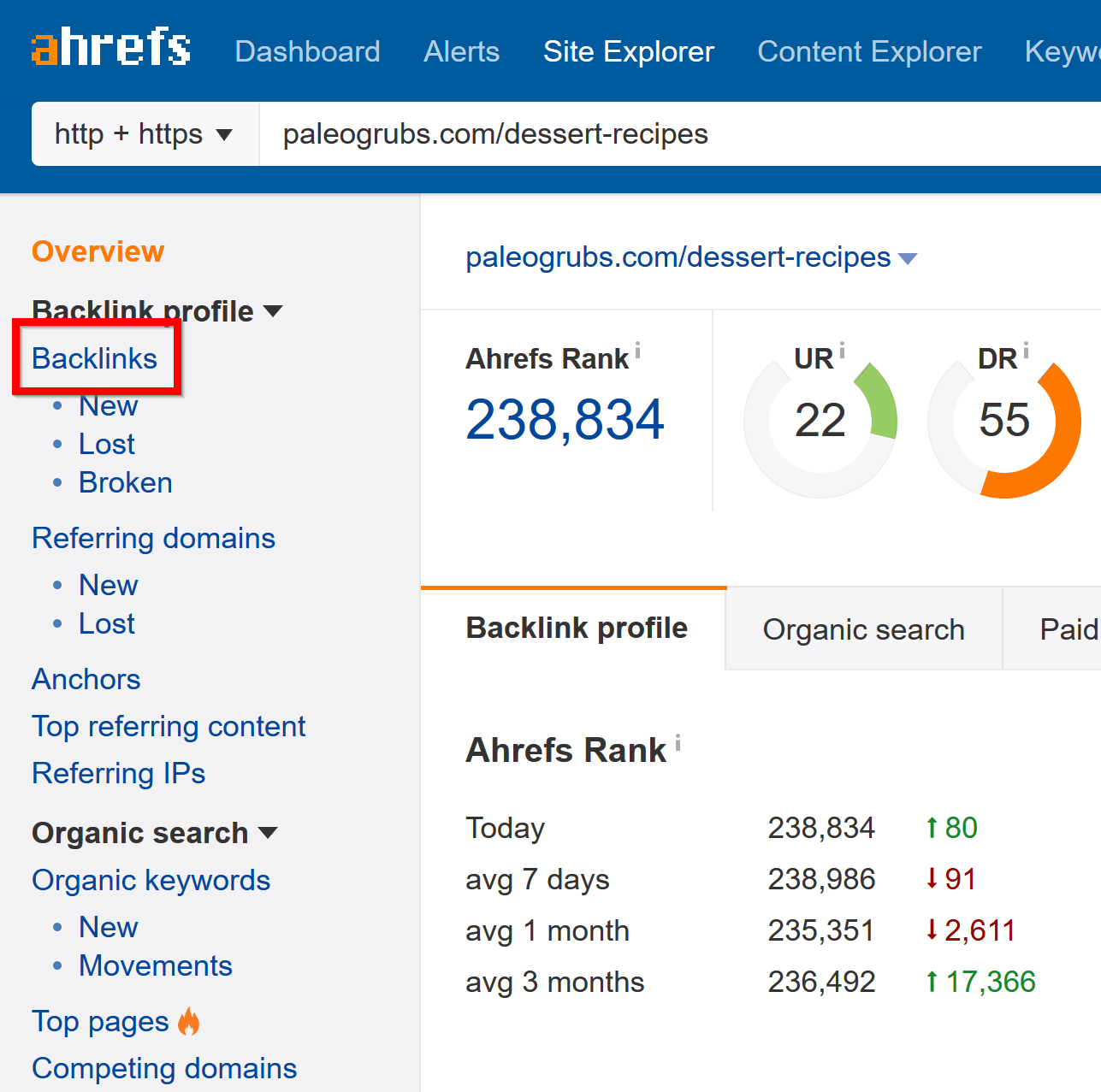Open the Anchors report
Screen dimensions: 1101x1092
(86, 678)
